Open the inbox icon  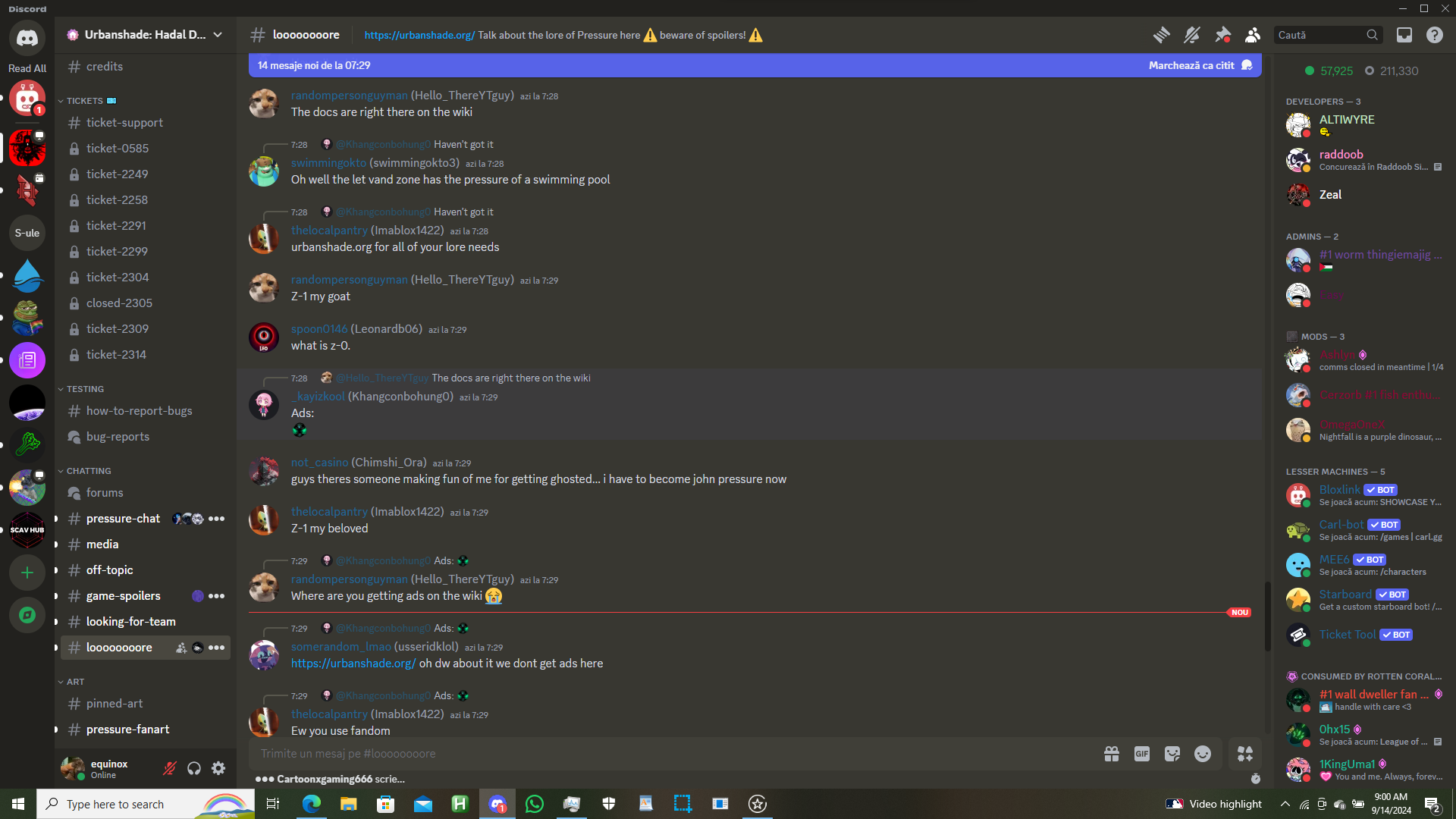click(1404, 35)
